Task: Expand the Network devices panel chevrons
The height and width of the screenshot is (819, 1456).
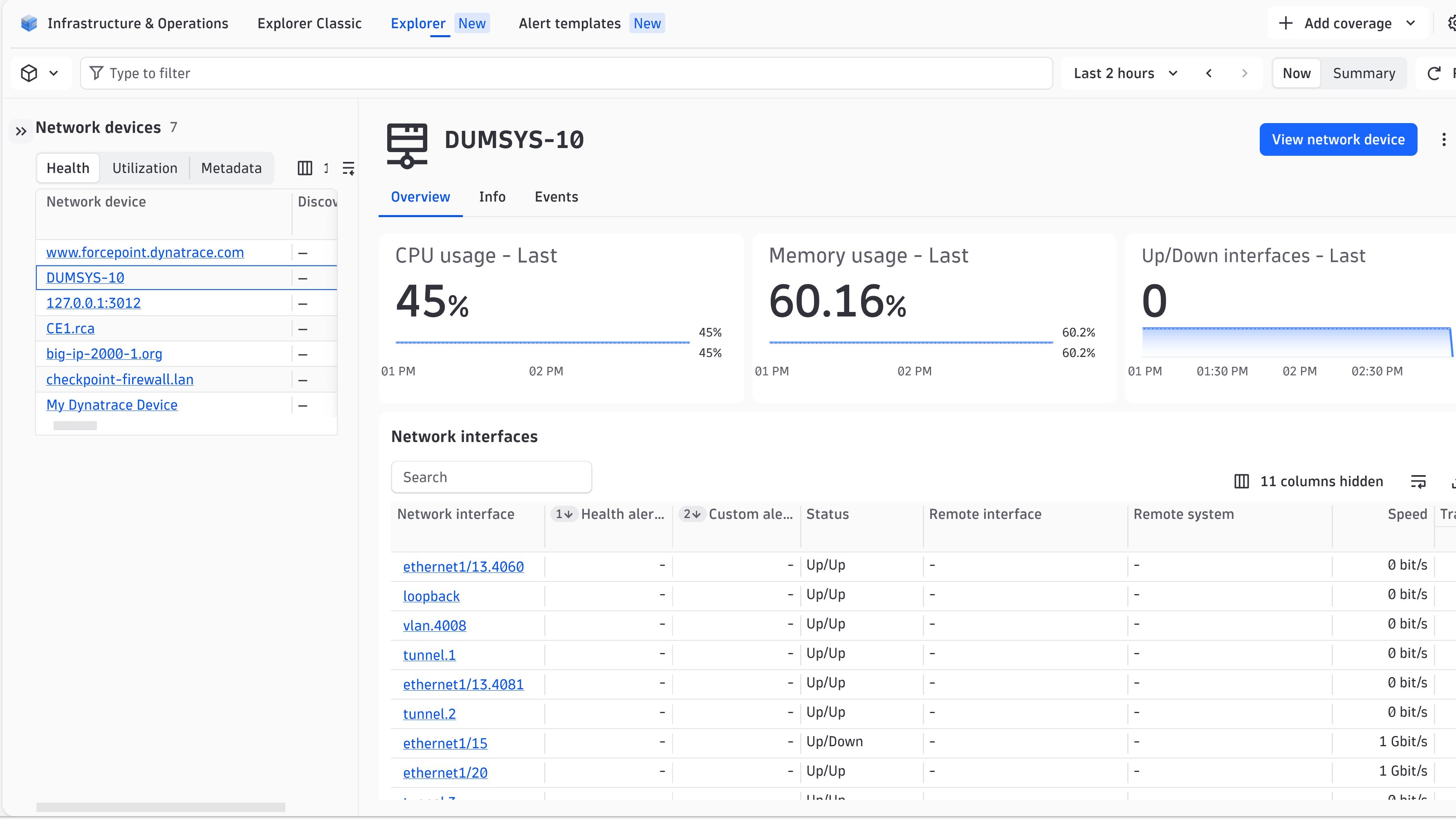Action: click(21, 132)
